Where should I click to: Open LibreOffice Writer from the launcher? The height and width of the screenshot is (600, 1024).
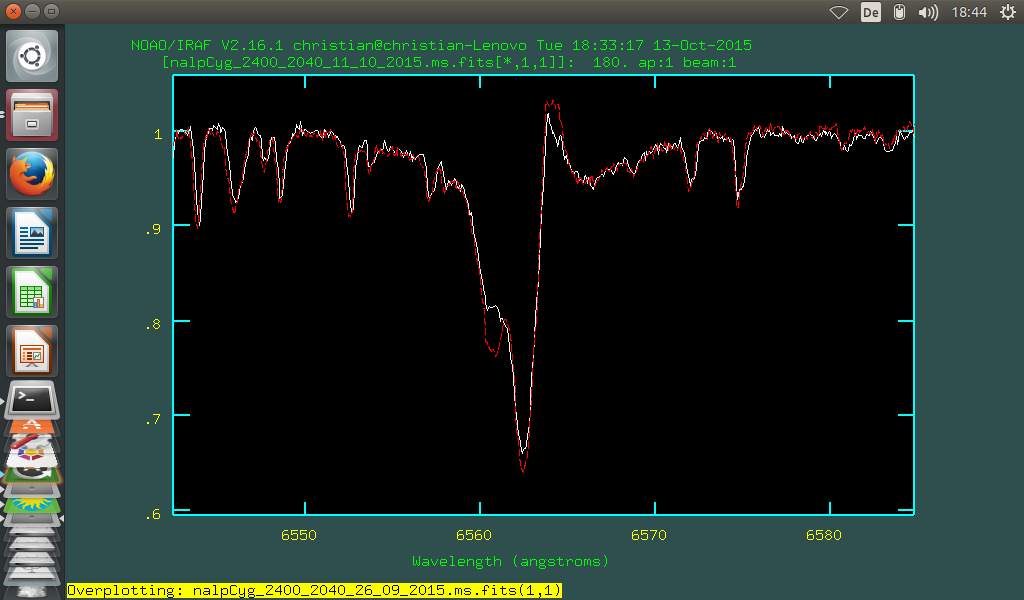(32, 232)
